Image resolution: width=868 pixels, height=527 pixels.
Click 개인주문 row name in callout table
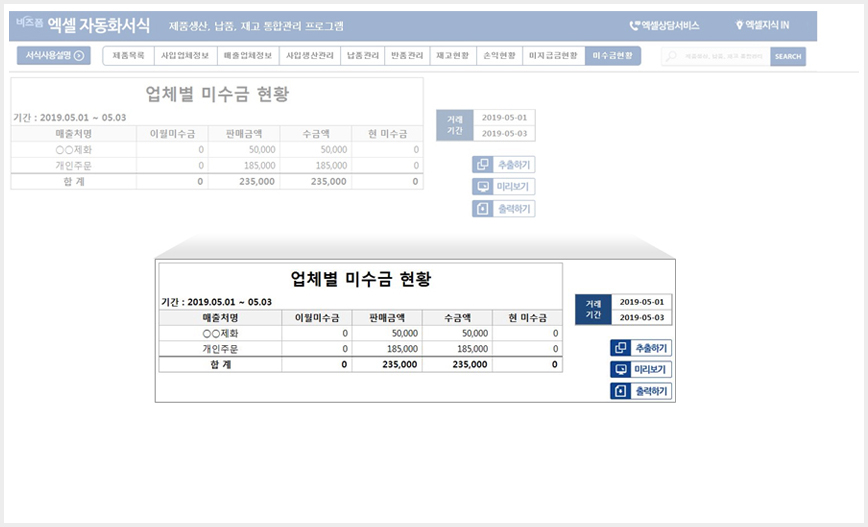220,349
